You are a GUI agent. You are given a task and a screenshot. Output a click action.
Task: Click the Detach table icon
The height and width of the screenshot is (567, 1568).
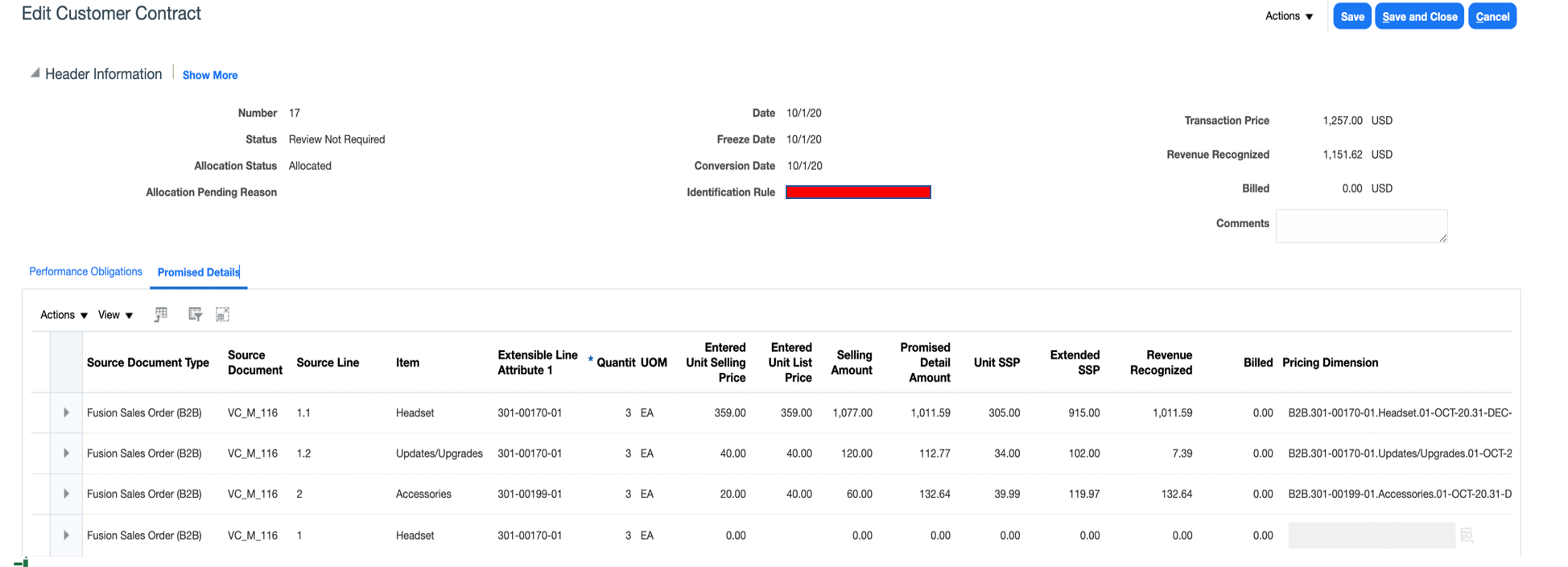[223, 314]
